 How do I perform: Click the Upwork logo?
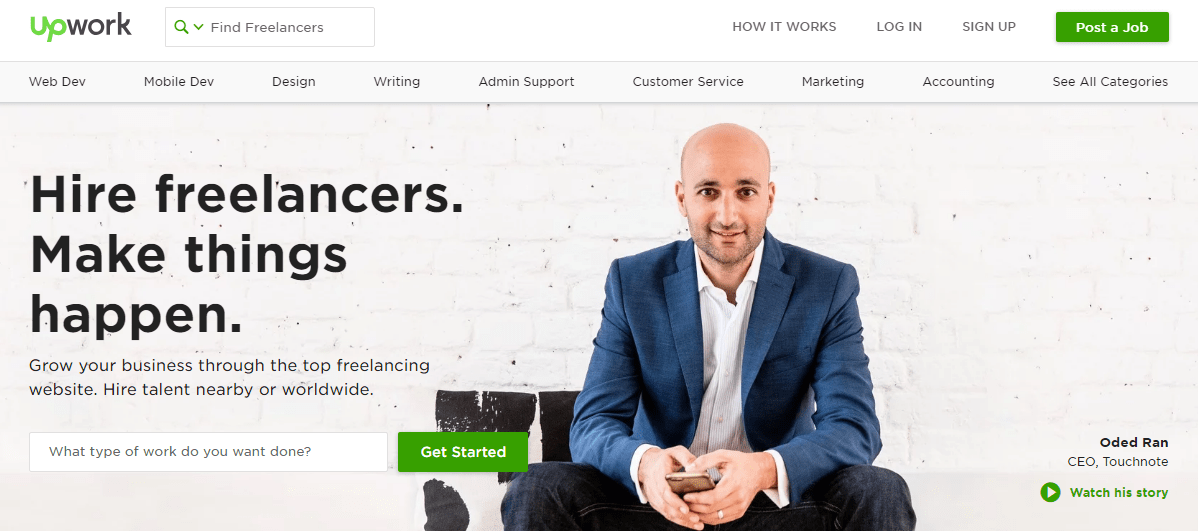click(x=81, y=26)
